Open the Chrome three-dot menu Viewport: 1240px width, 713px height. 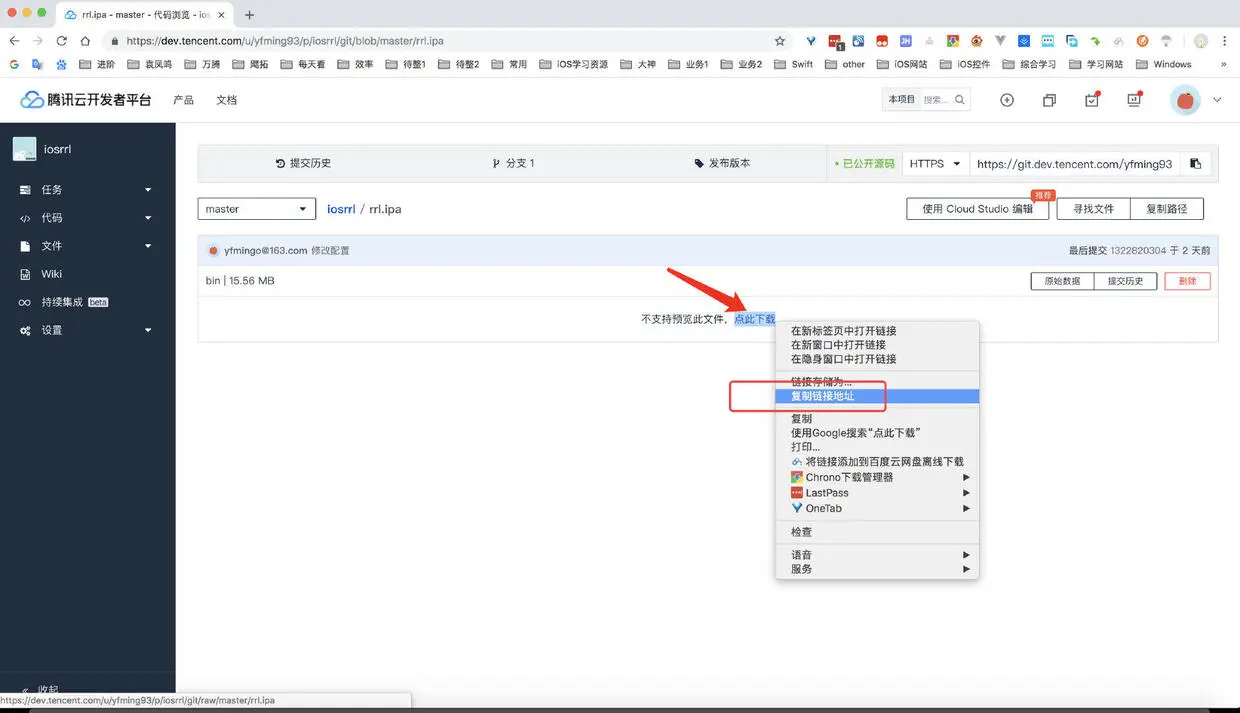[1227, 41]
